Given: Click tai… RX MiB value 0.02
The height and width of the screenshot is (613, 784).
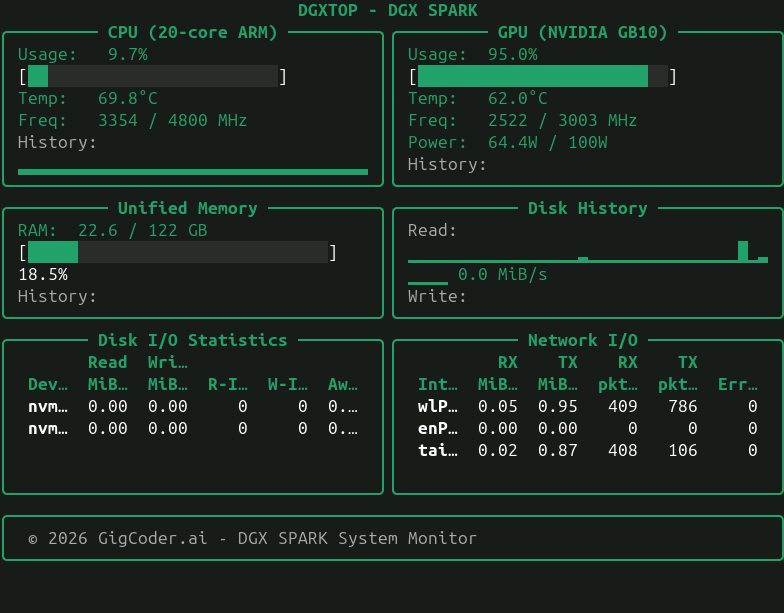Looking at the screenshot, I should click(x=498, y=450).
